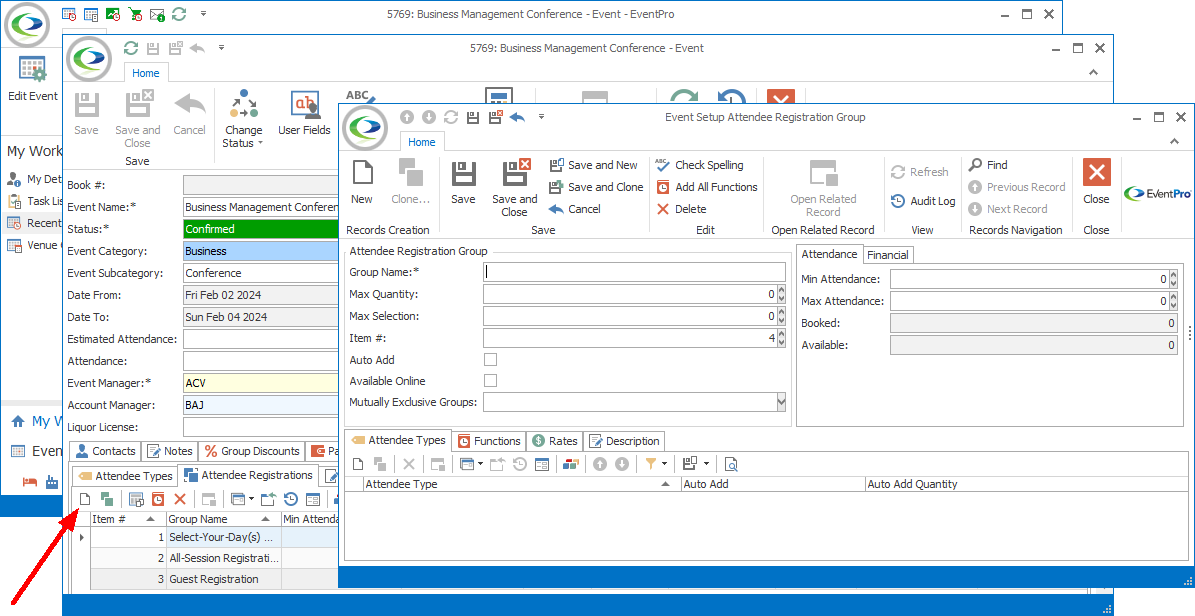Click shopping cart icon in main toolbar

tap(135, 14)
